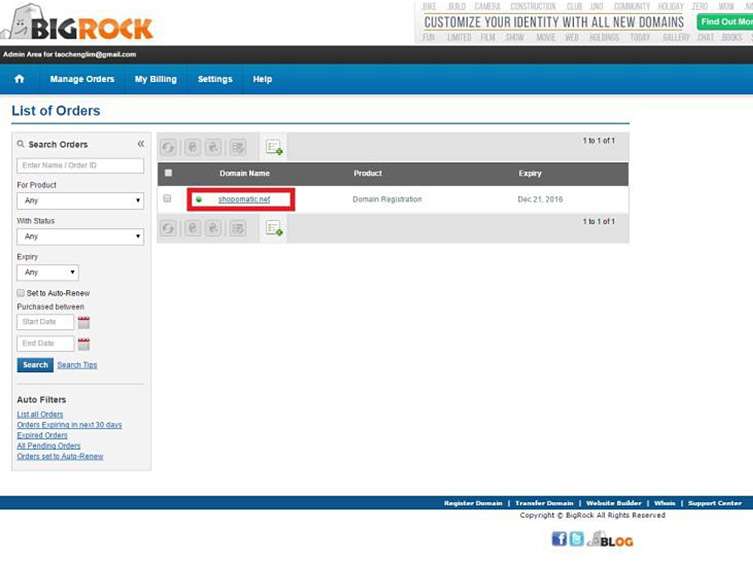Screen dimensions: 753x565
Task: Open the Twitter icon in footer
Action: point(577,539)
